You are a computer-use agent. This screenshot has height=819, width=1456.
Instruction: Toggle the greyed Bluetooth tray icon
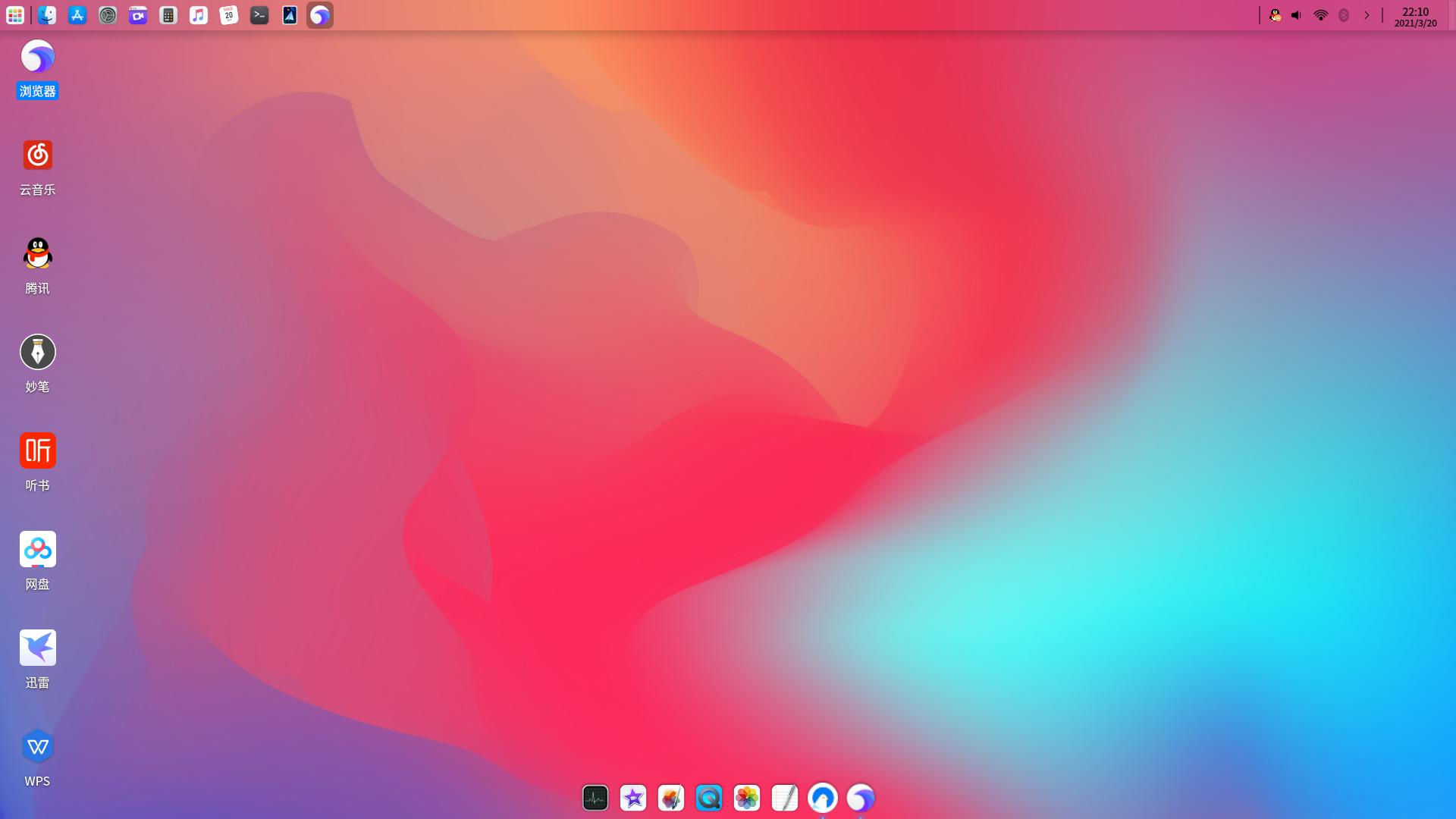1344,15
